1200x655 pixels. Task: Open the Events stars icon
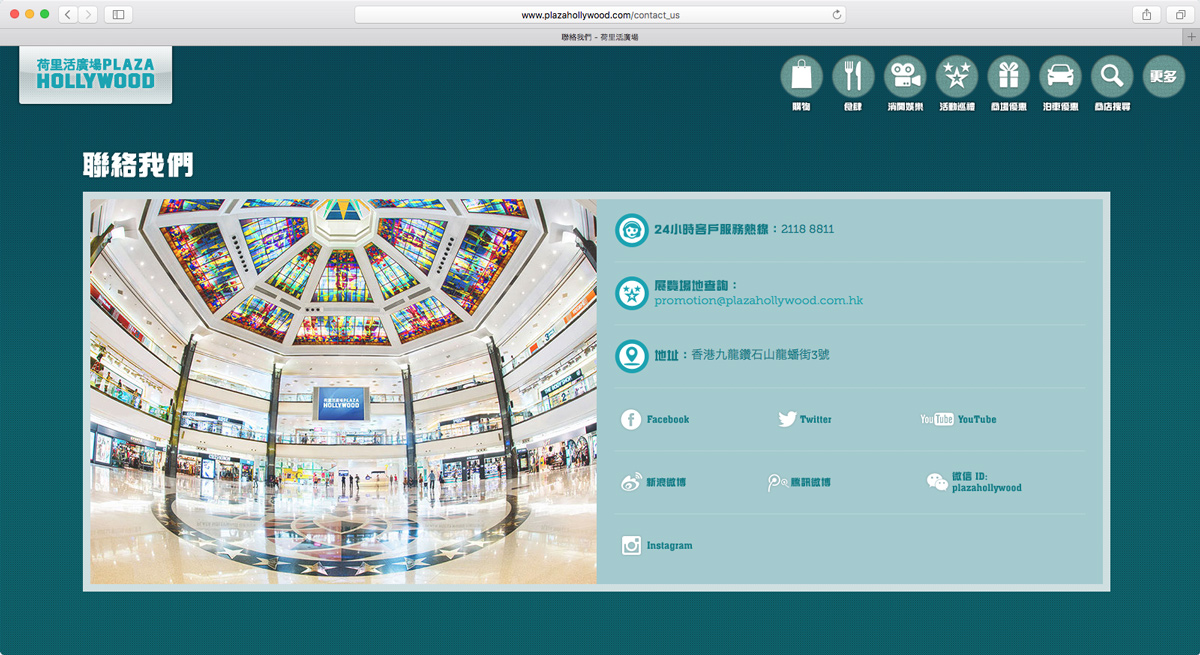click(x=957, y=77)
